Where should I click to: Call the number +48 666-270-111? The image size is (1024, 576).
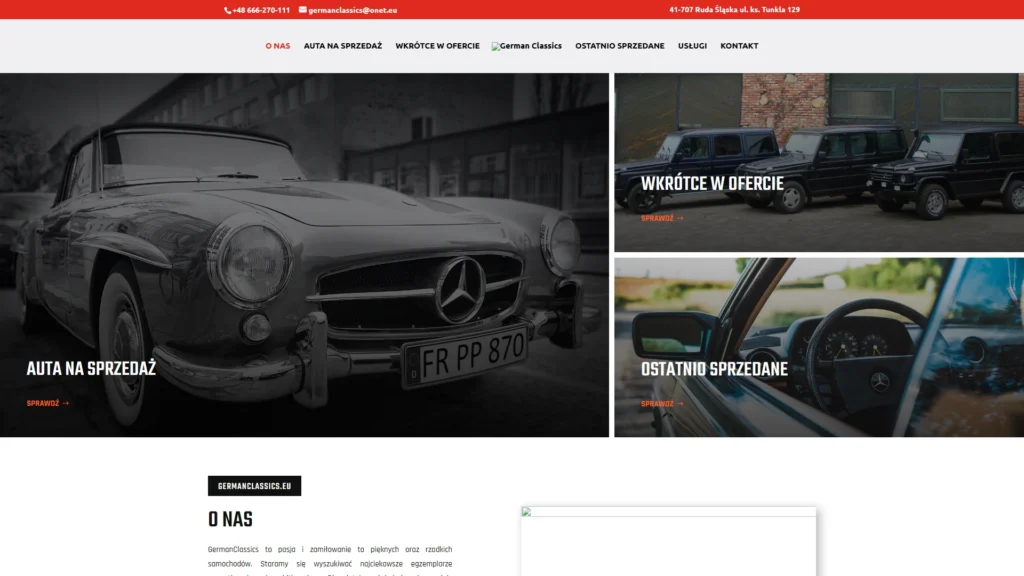(261, 10)
